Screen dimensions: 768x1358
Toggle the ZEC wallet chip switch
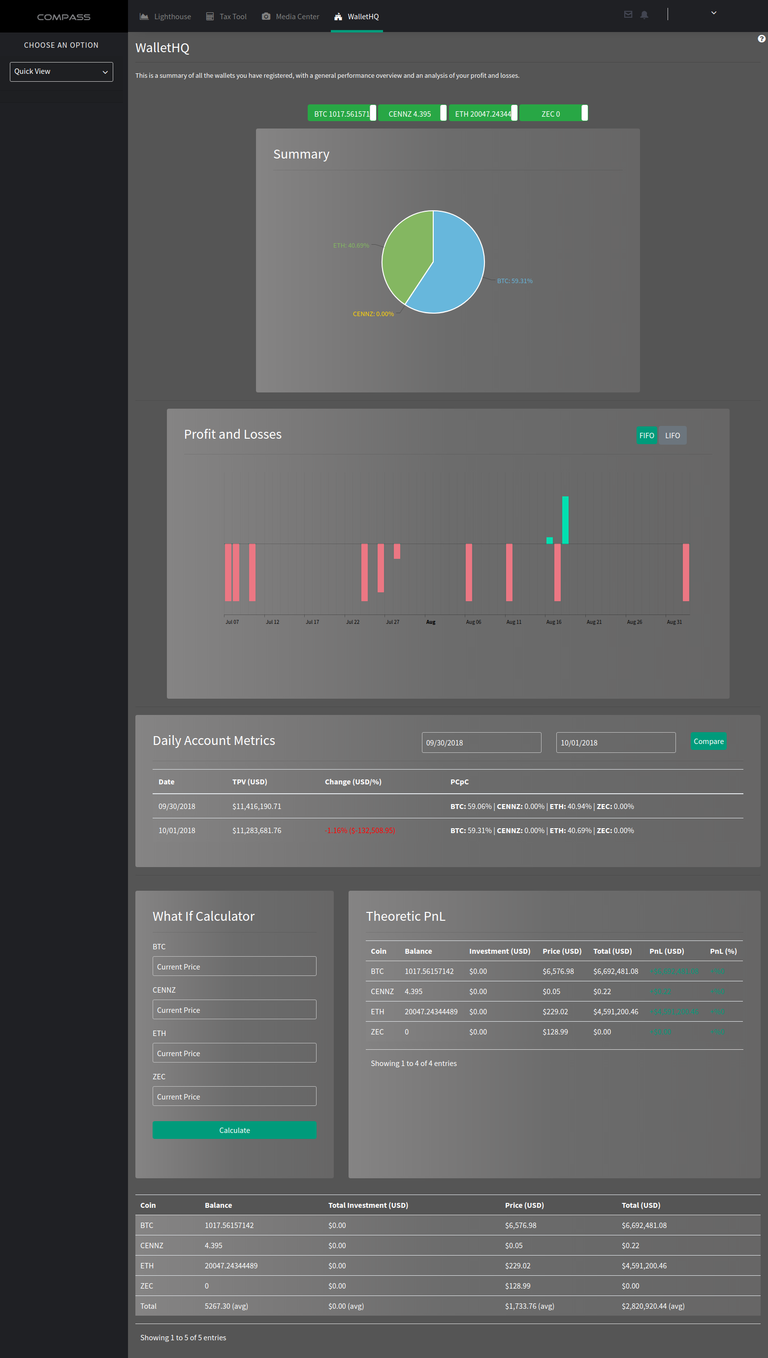(x=585, y=113)
